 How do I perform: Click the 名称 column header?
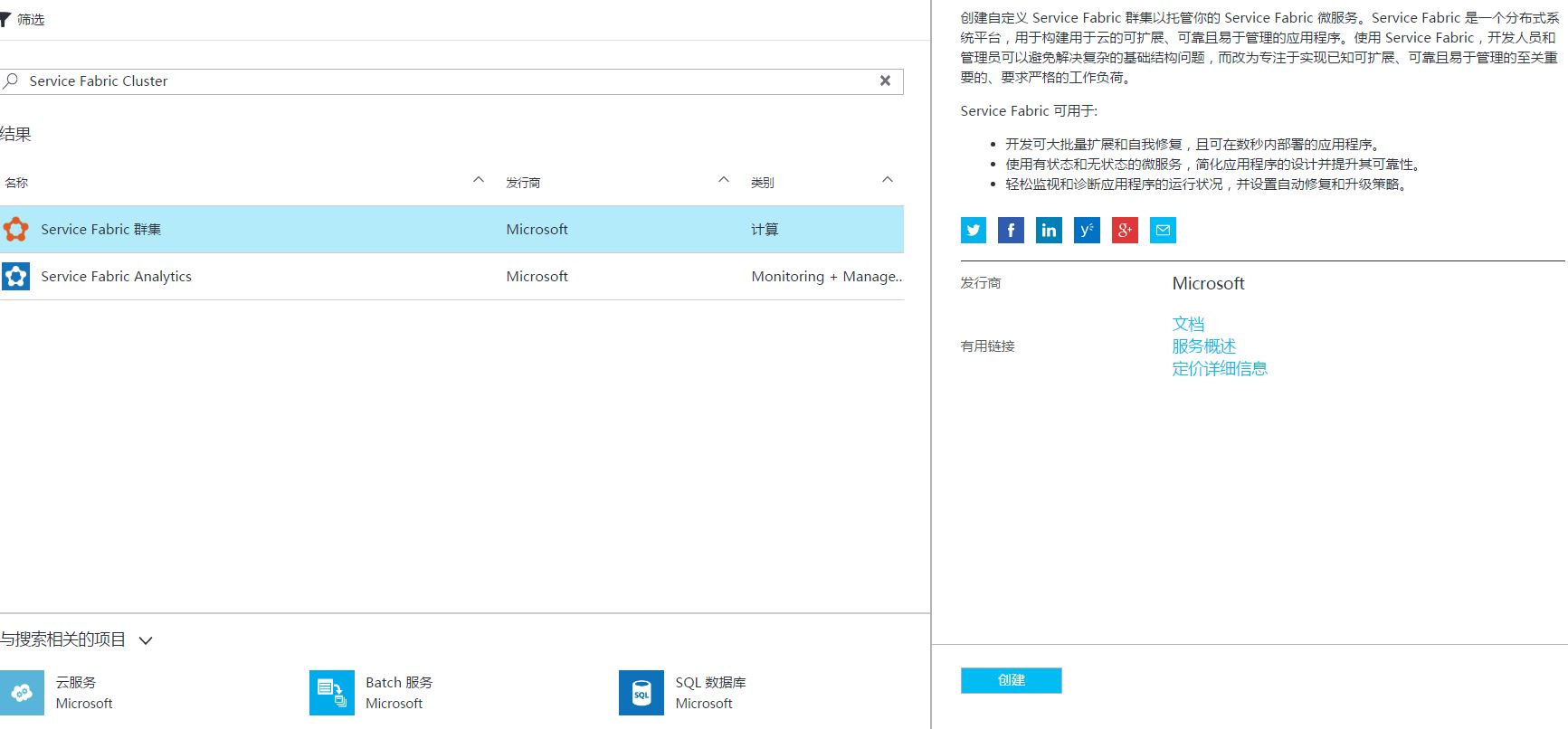16,183
